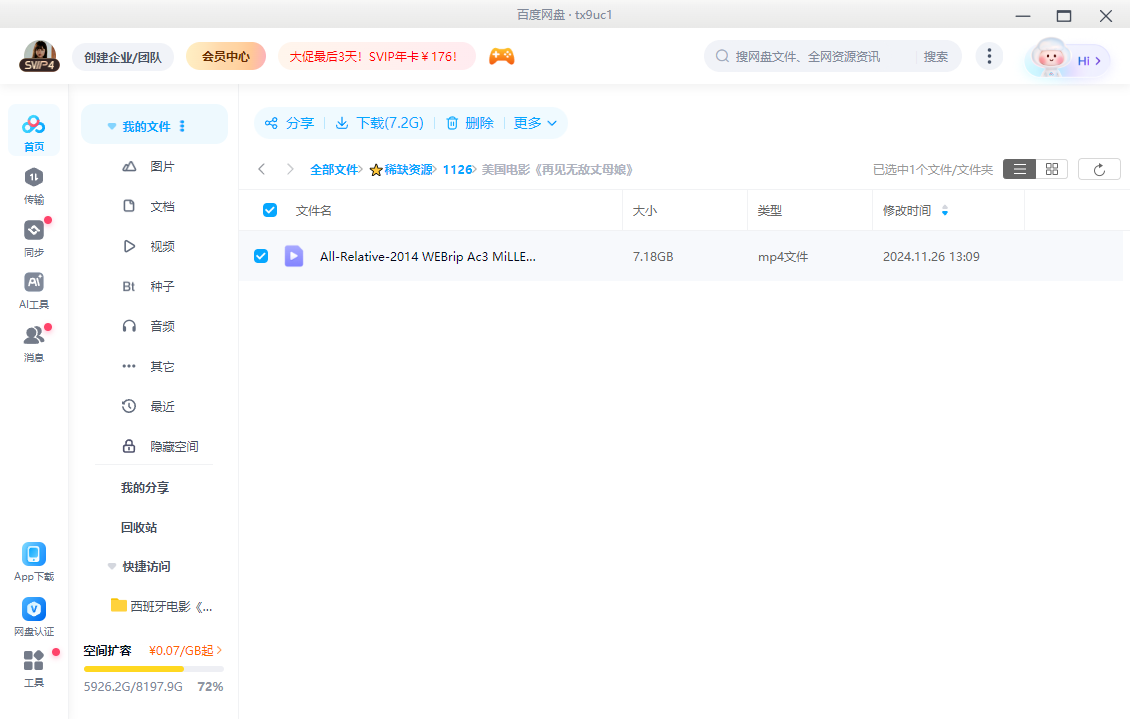Open the 更多 (More) dropdown
The height and width of the screenshot is (719, 1130).
535,122
